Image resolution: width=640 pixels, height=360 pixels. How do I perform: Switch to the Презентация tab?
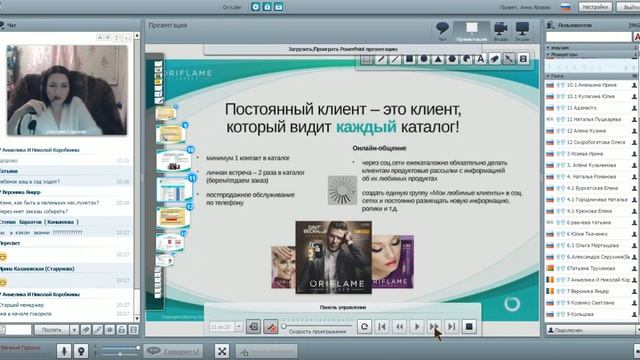pos(471,31)
